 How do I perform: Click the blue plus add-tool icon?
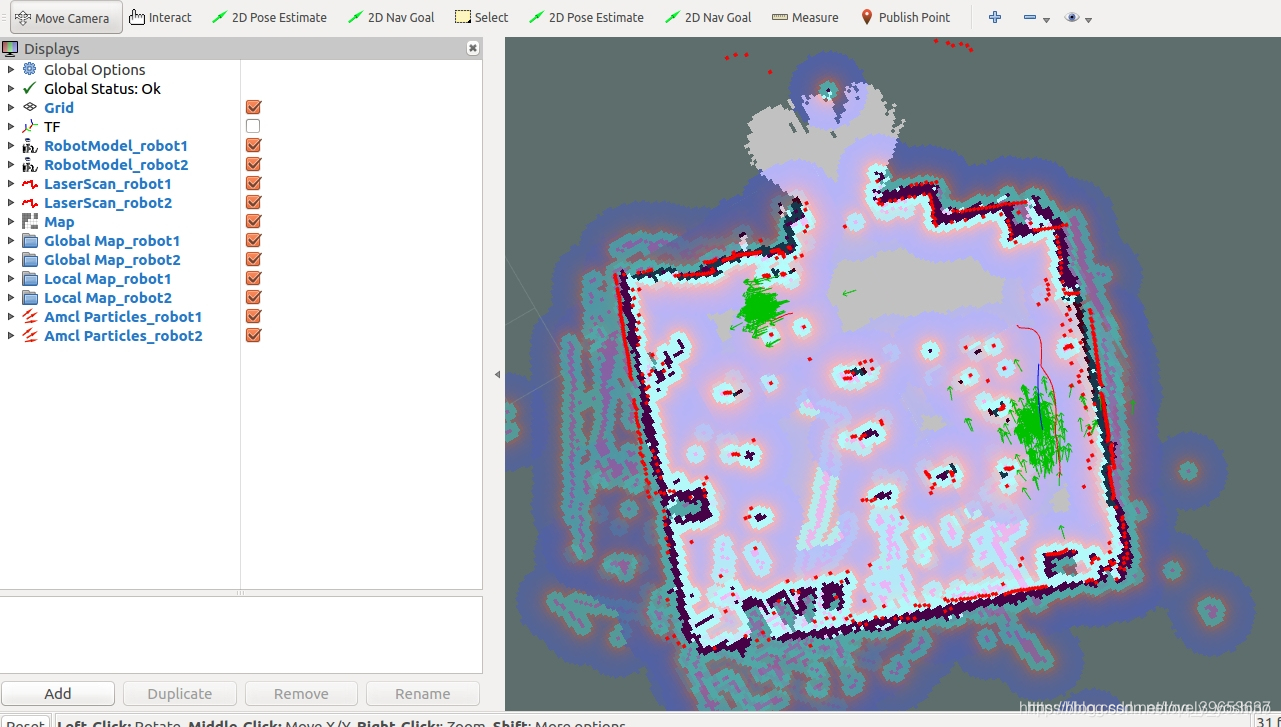coord(994,17)
